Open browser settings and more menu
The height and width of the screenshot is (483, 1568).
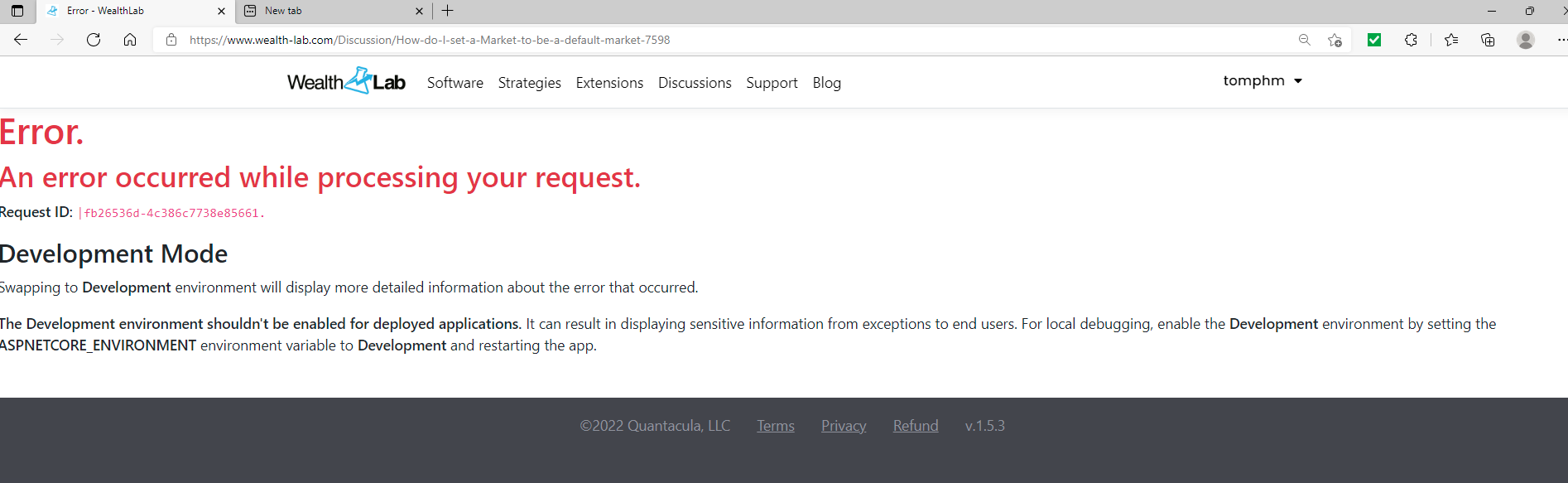(1561, 40)
